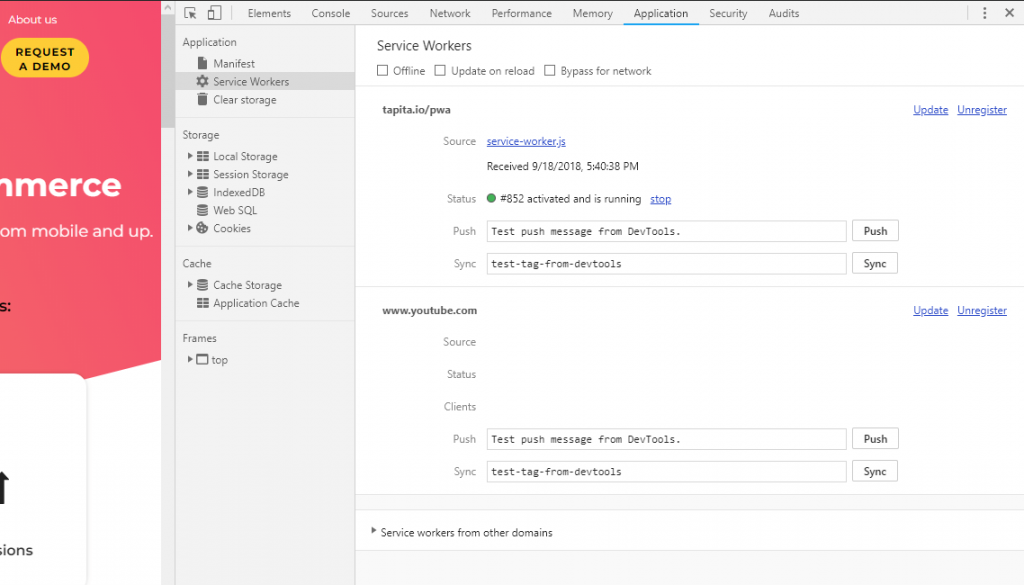Check Update on reload option

pos(440,71)
